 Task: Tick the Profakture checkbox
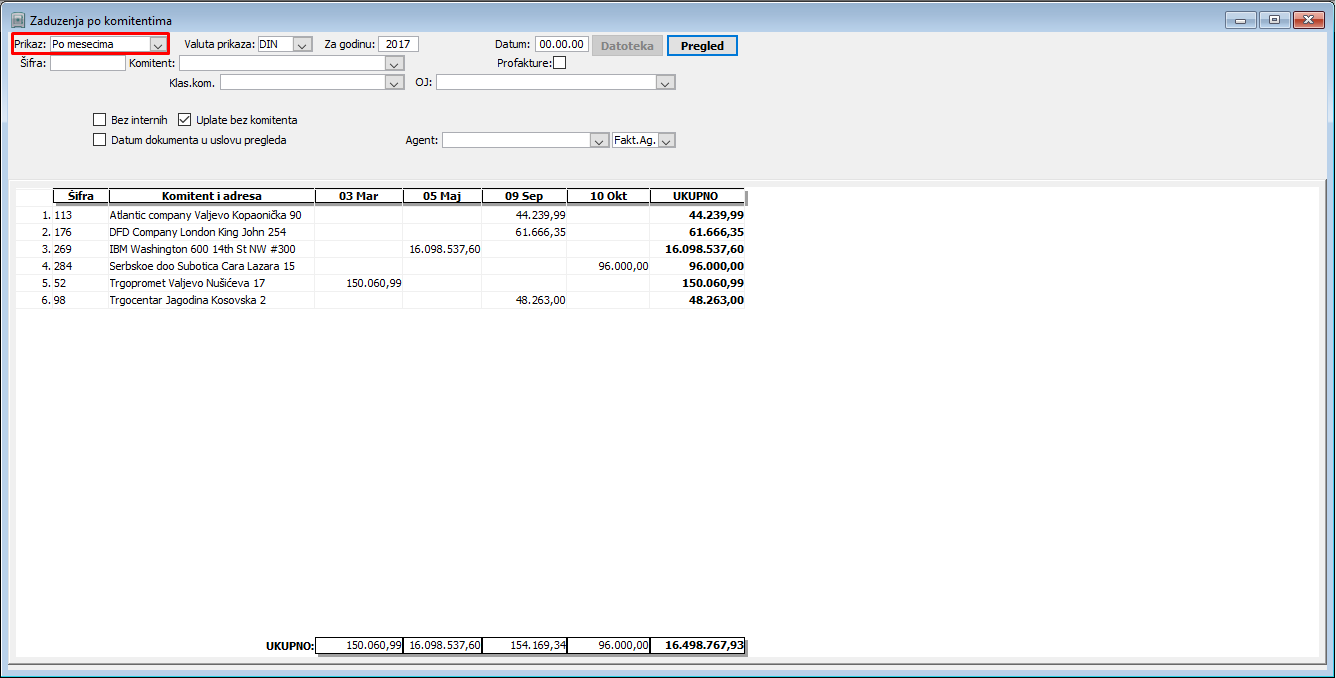pyautogui.click(x=559, y=63)
